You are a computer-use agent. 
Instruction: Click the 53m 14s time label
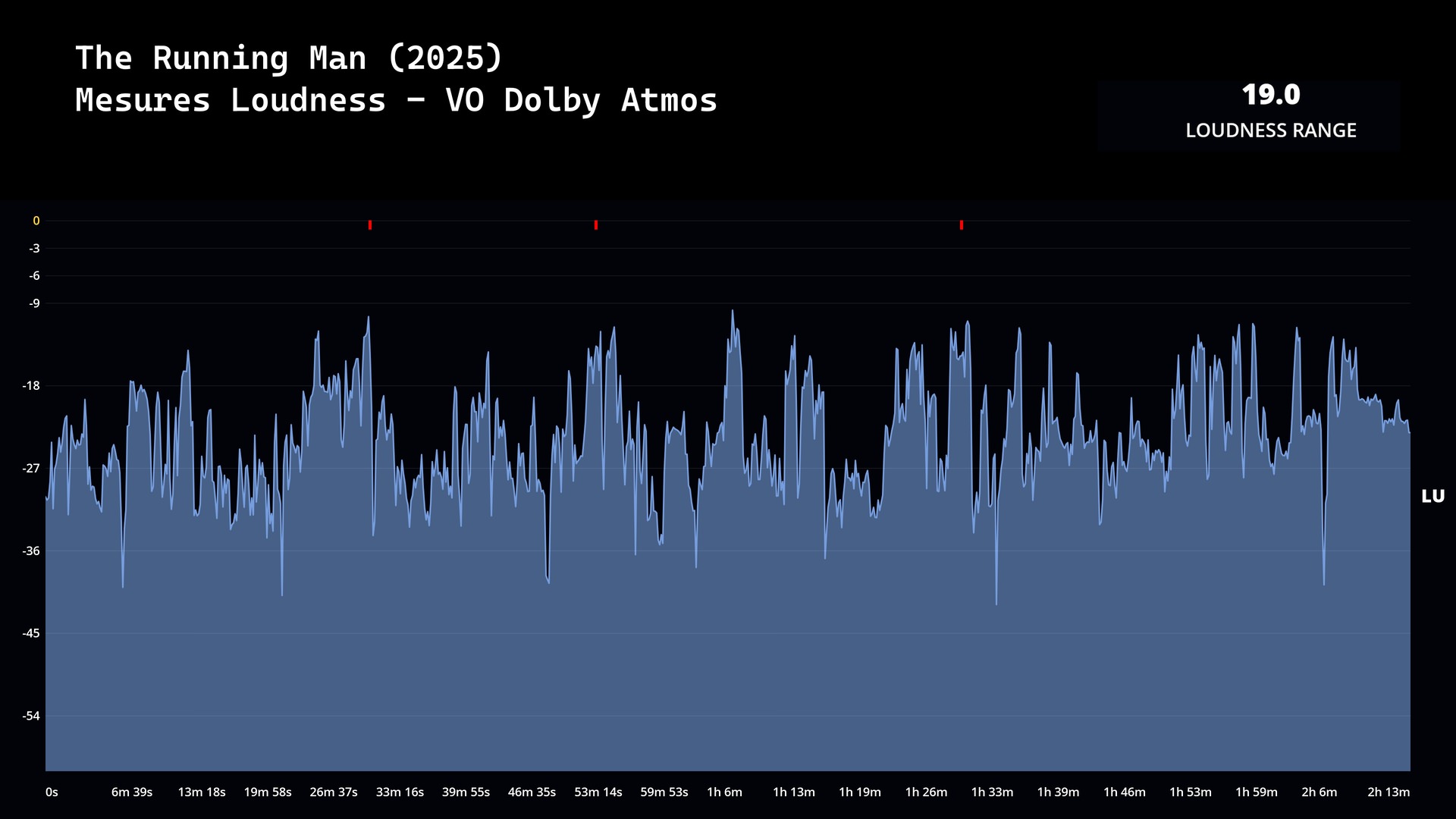coord(598,792)
